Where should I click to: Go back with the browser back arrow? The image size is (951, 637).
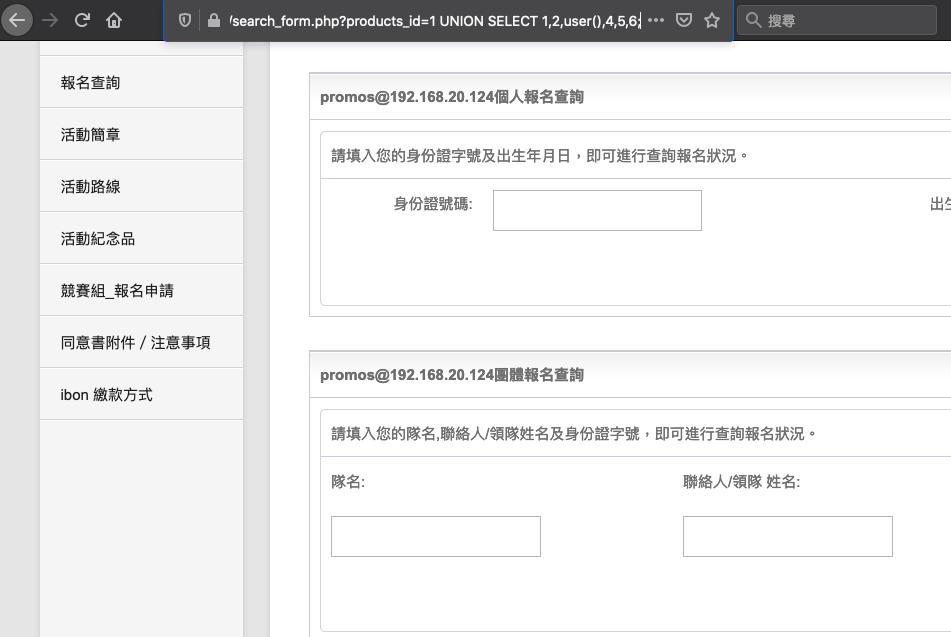17,20
